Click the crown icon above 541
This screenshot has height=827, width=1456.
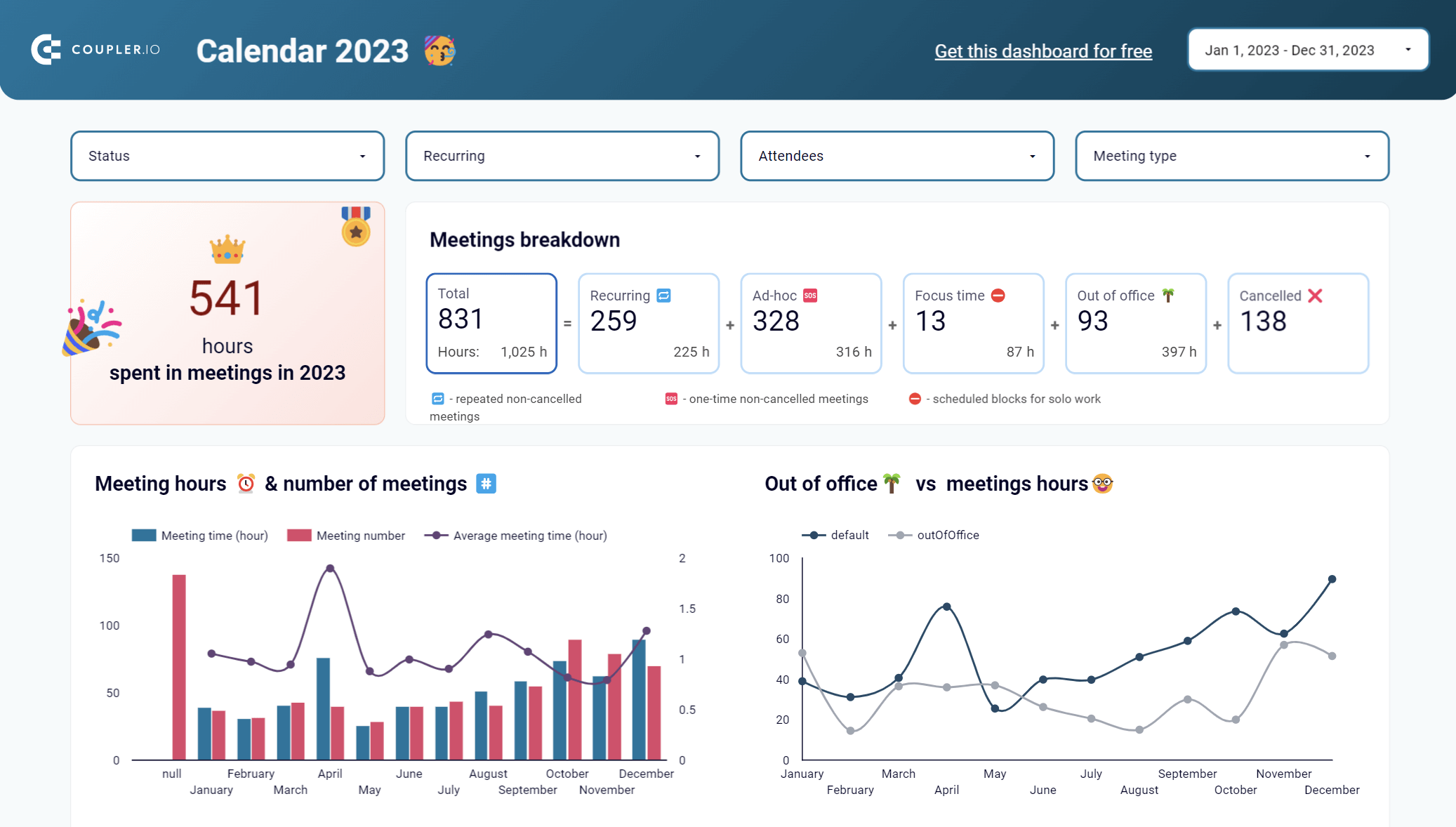[x=227, y=250]
